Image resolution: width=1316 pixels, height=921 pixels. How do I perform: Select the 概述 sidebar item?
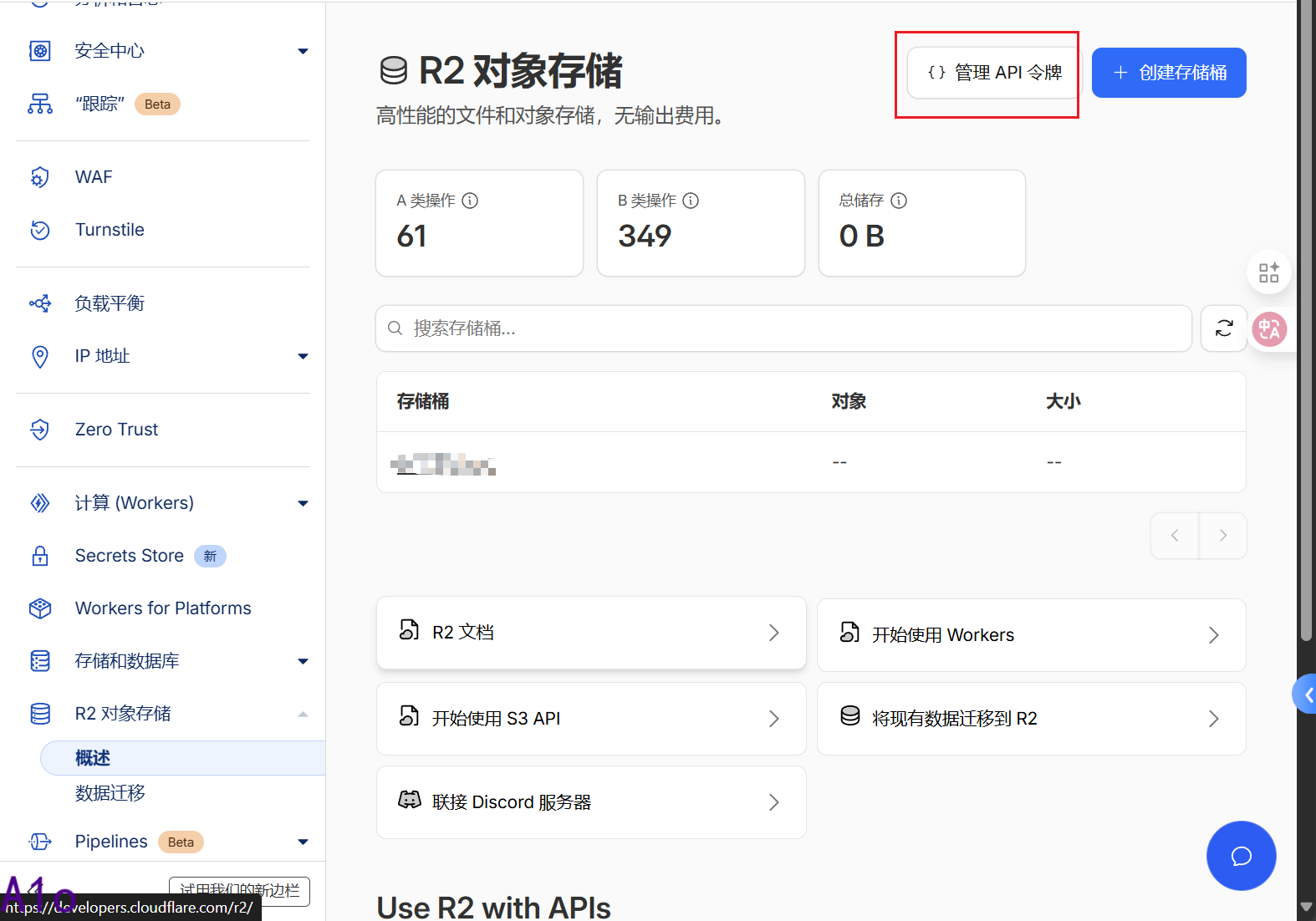[x=93, y=758]
